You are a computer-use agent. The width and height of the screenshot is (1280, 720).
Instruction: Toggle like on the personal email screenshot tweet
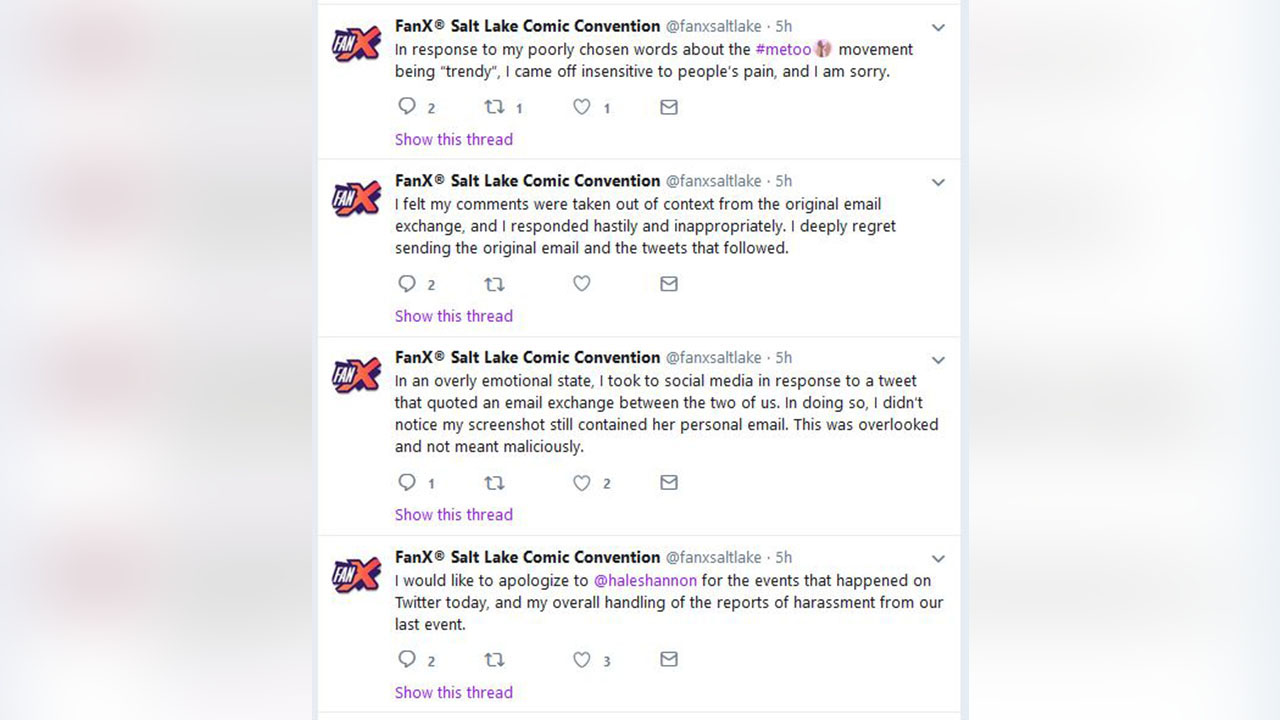(x=582, y=482)
